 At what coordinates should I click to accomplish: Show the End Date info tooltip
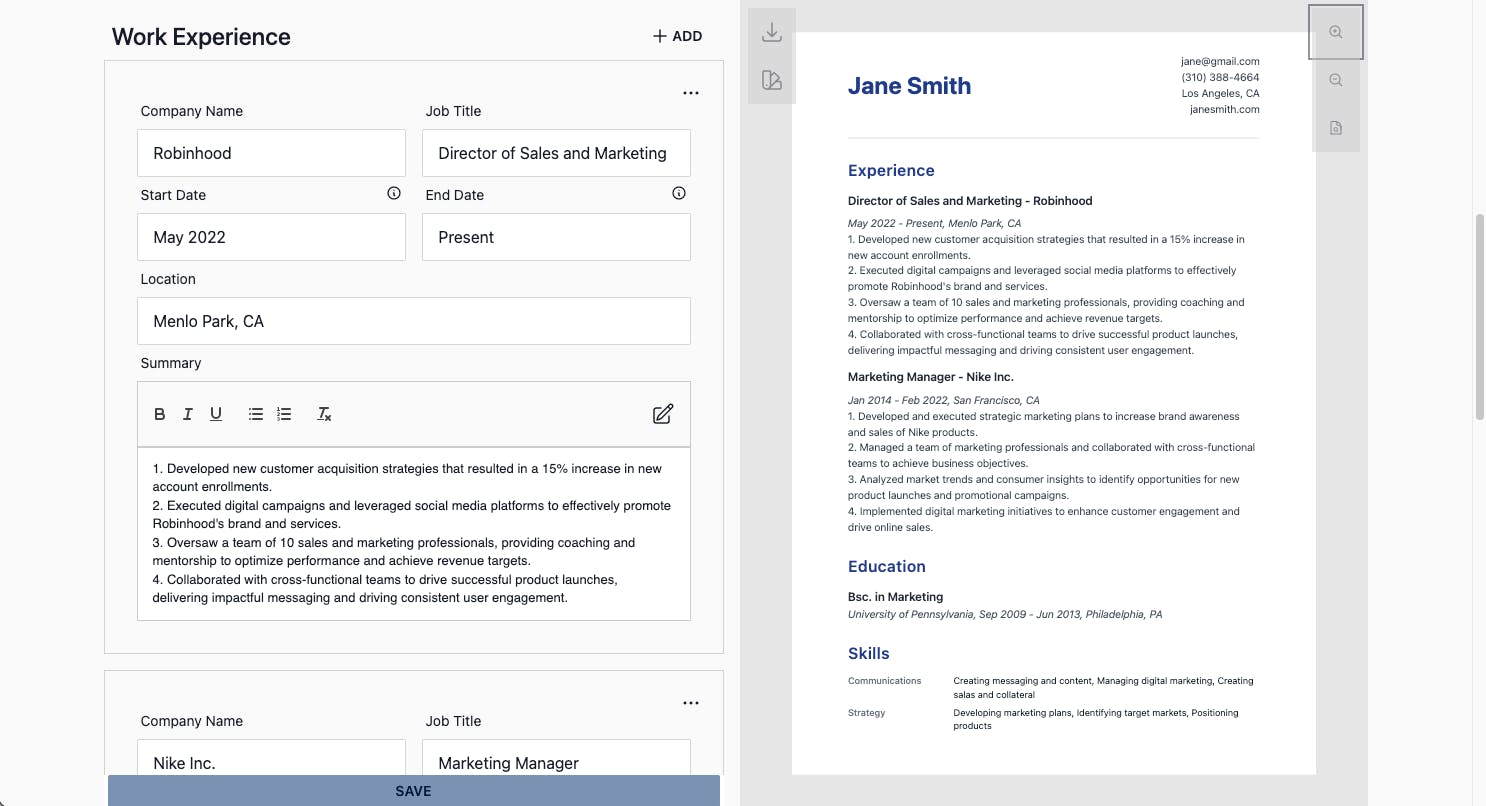[679, 193]
